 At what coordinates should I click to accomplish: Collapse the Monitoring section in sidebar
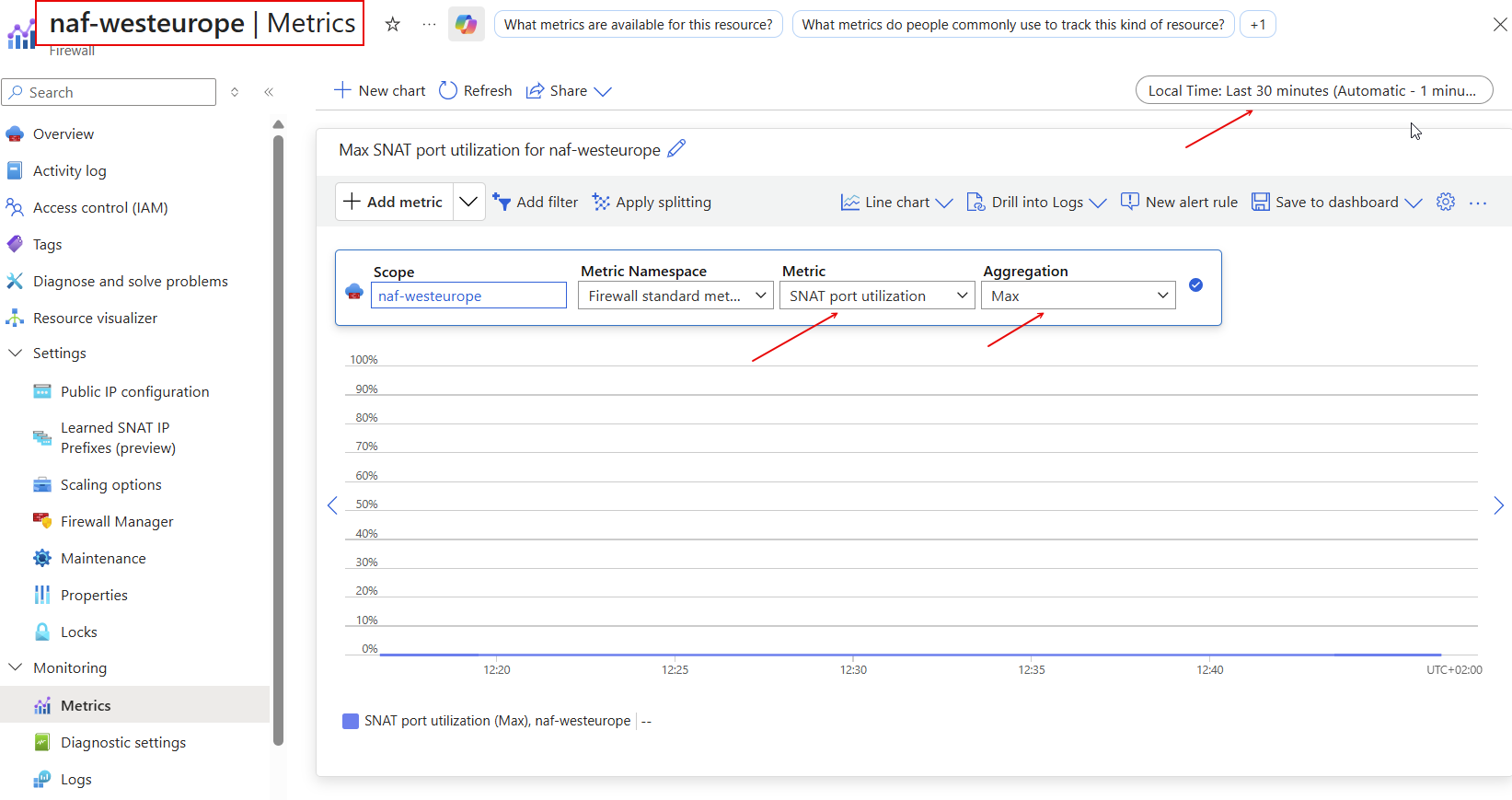[16, 668]
